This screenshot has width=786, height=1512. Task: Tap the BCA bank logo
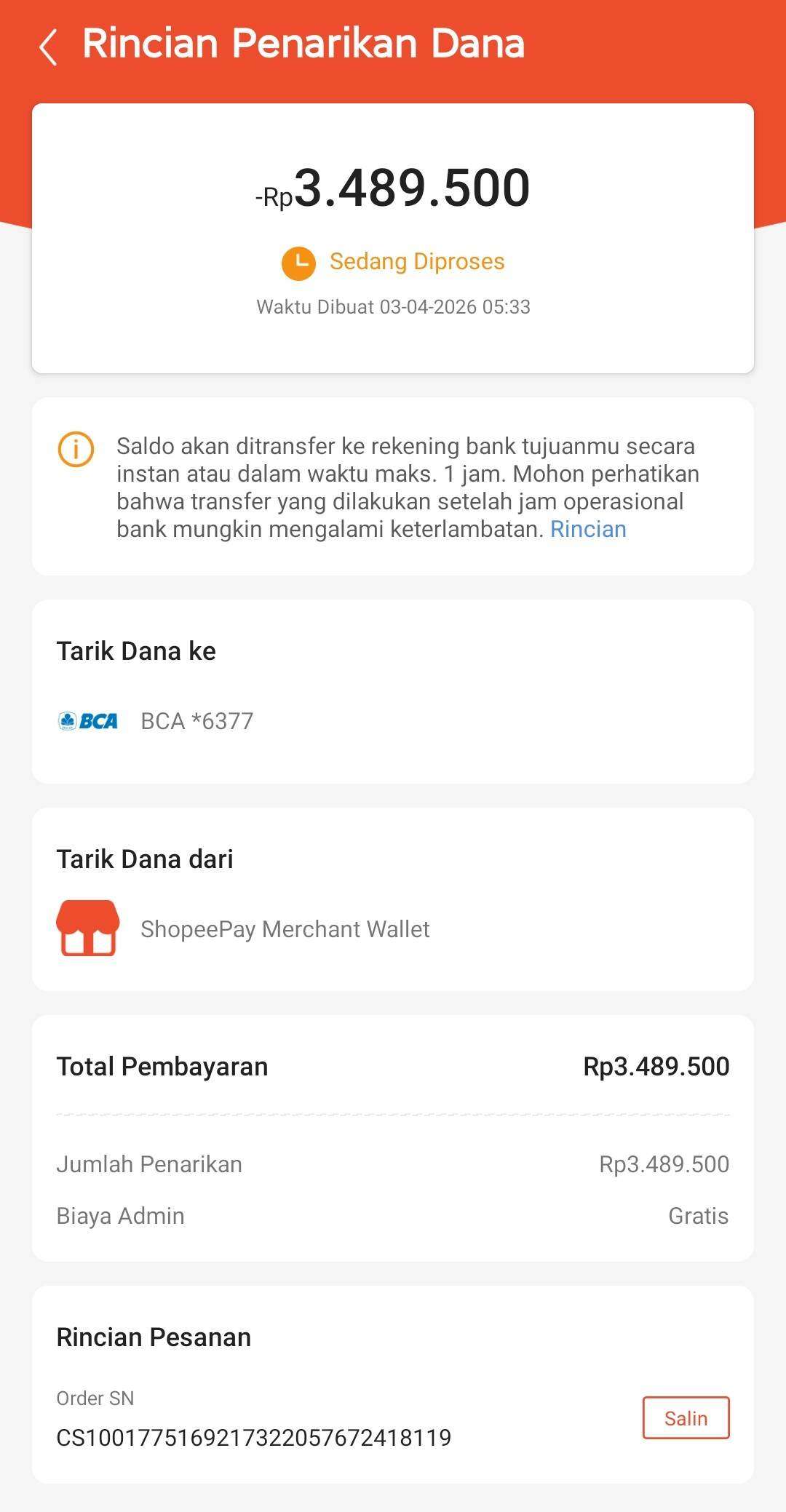(x=88, y=721)
